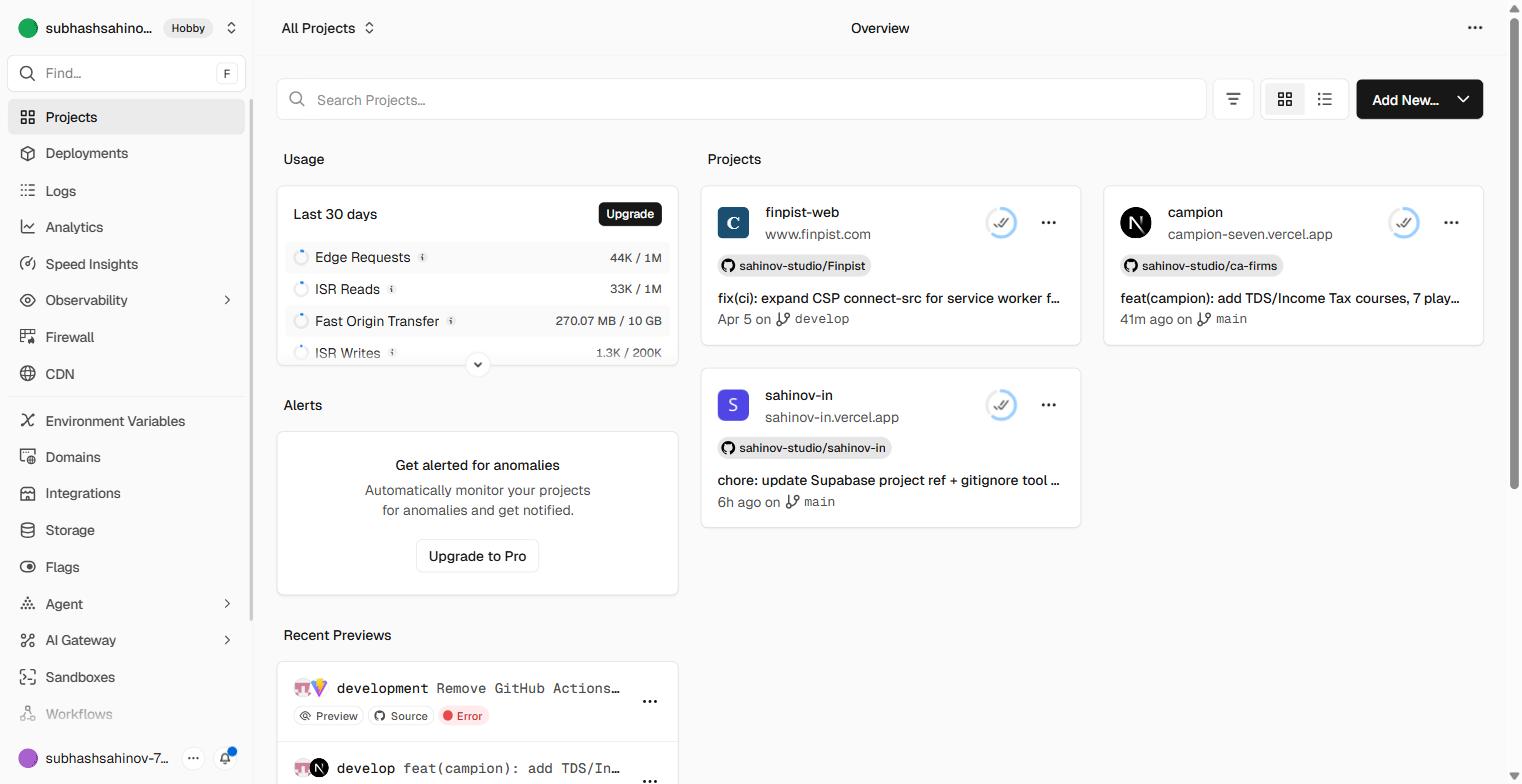Open the campion-seven.vercel.app link
Viewport: 1522px width, 784px height.
(1250, 234)
